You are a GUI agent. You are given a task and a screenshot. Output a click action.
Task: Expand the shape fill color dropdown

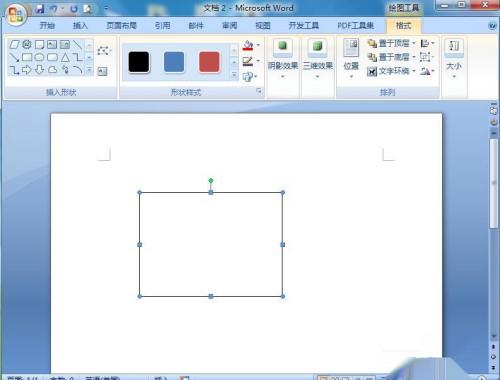(258, 45)
